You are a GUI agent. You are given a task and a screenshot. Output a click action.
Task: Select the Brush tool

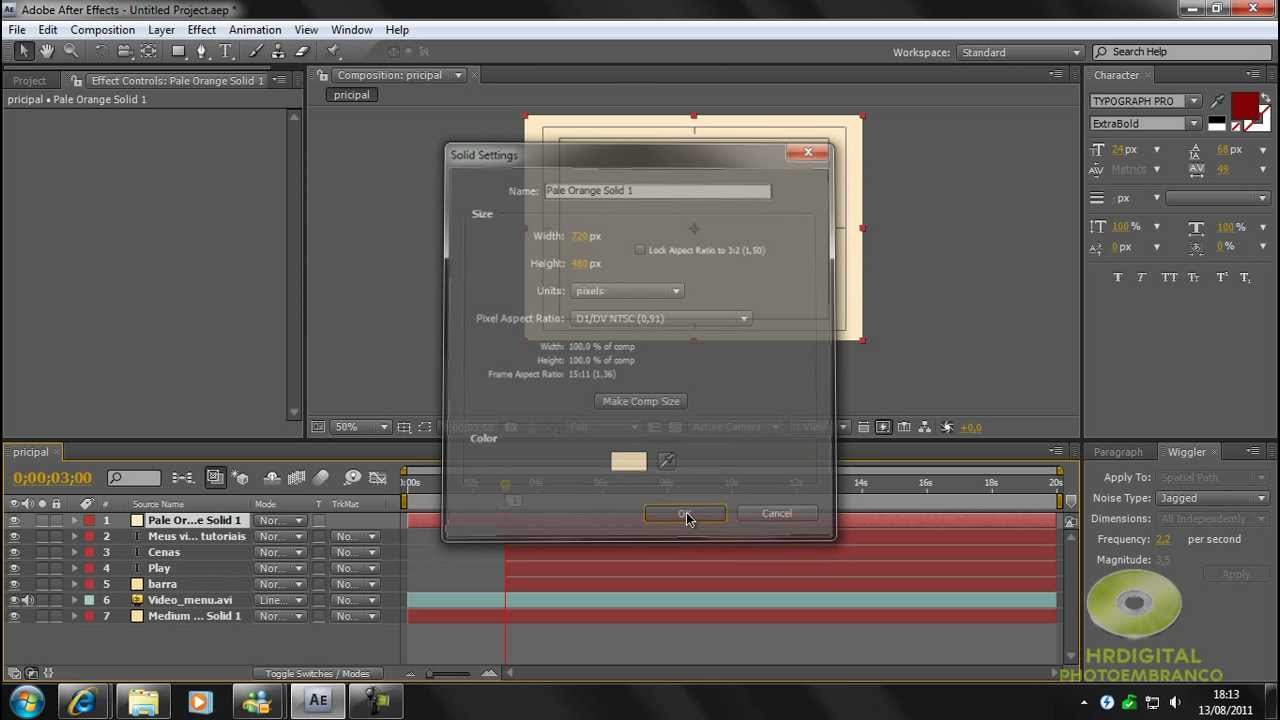256,52
